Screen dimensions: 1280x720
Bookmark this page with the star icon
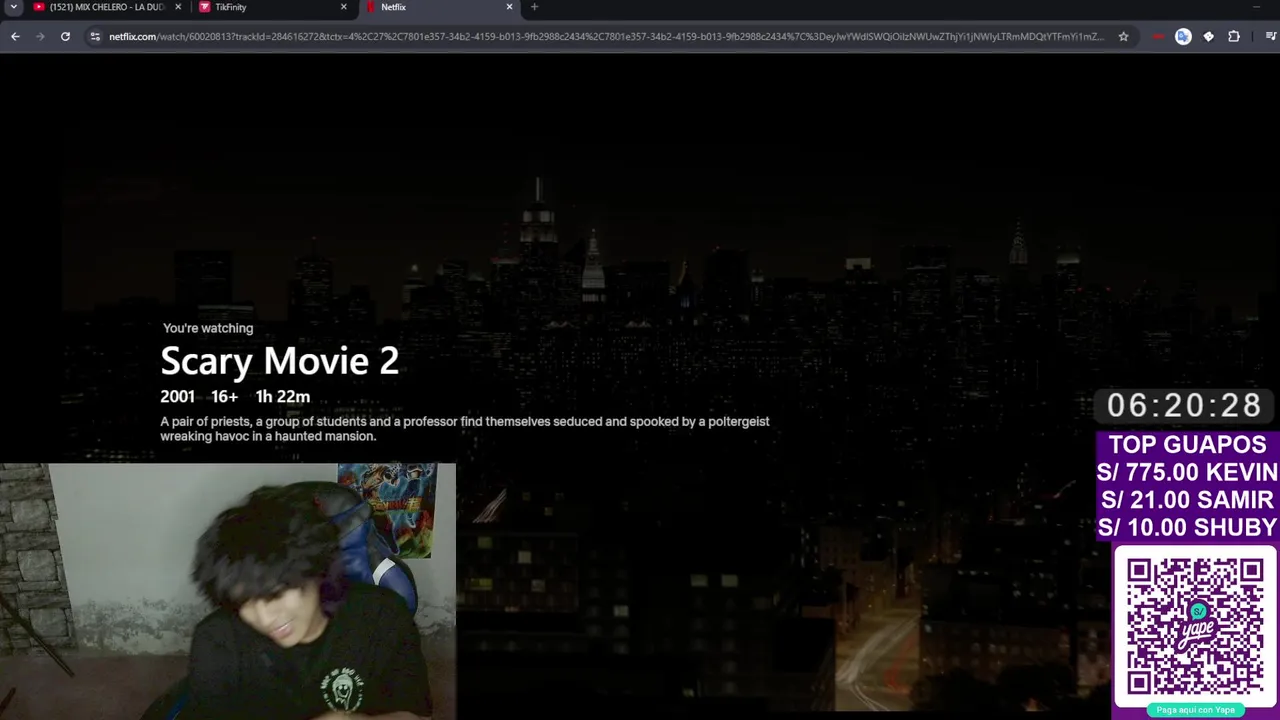click(1123, 36)
